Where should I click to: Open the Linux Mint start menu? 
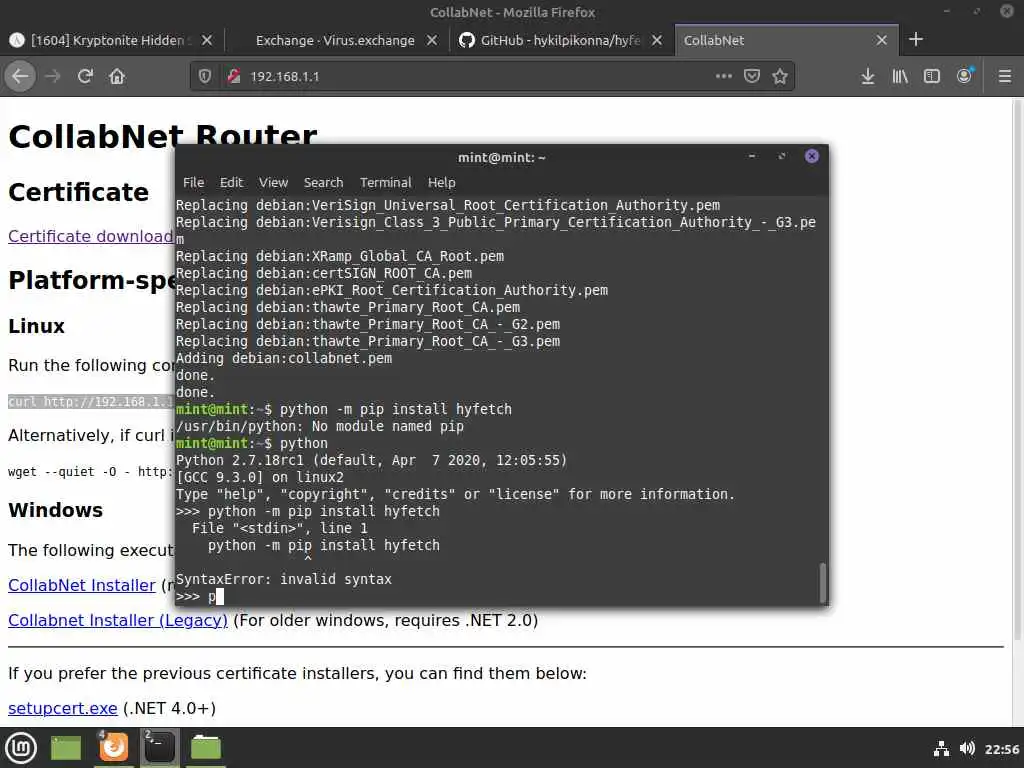(21, 748)
